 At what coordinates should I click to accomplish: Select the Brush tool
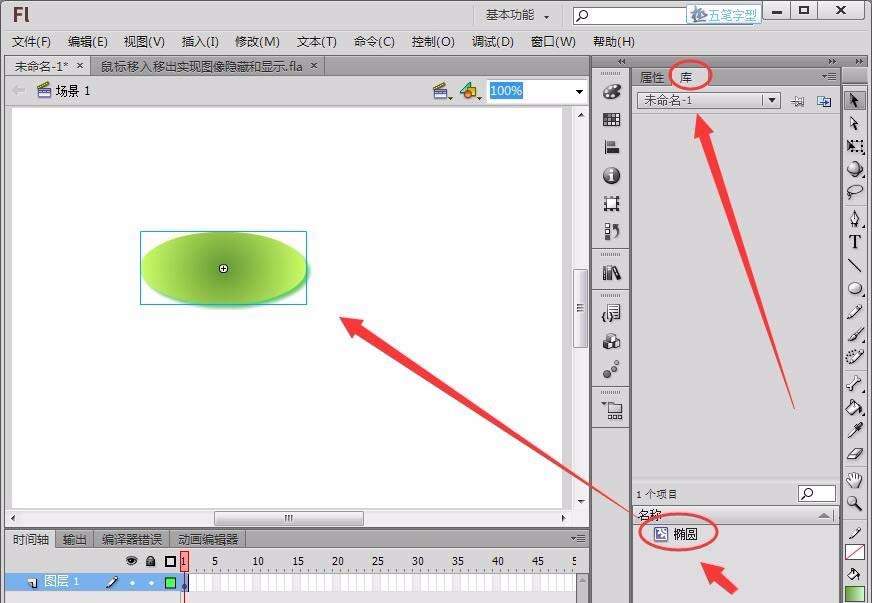(855, 334)
